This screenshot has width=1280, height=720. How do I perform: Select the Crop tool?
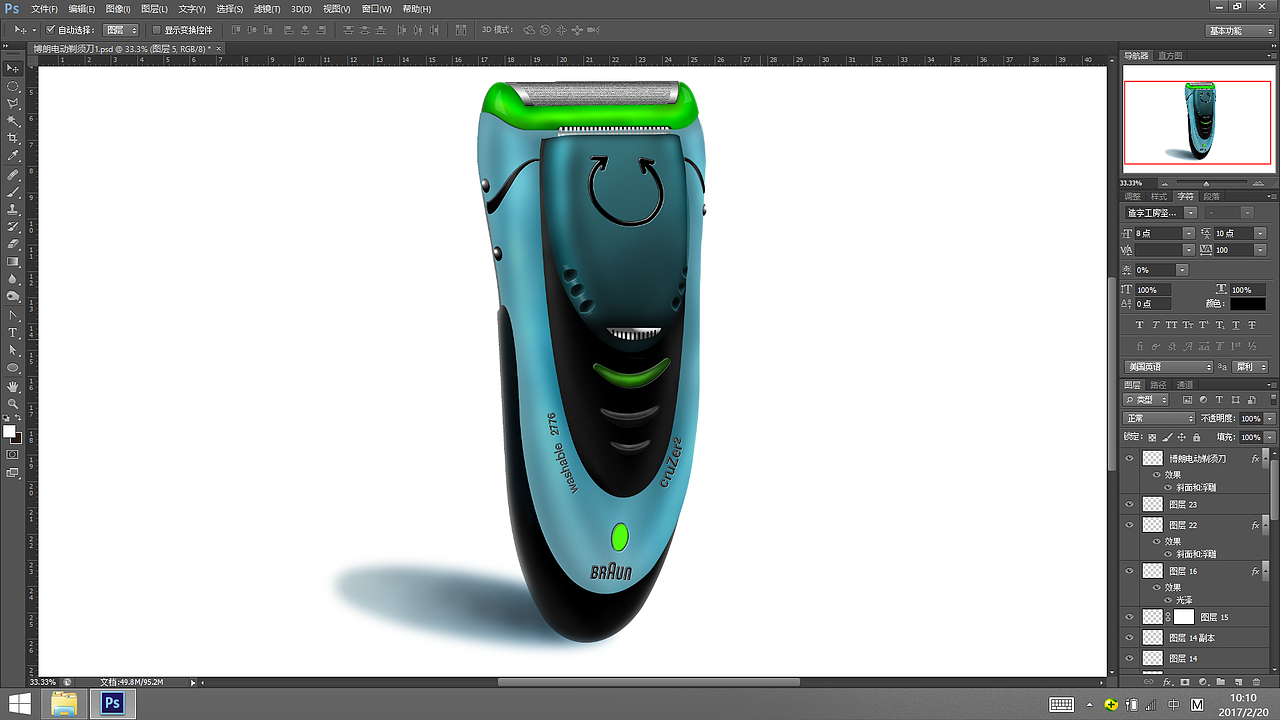(x=13, y=138)
